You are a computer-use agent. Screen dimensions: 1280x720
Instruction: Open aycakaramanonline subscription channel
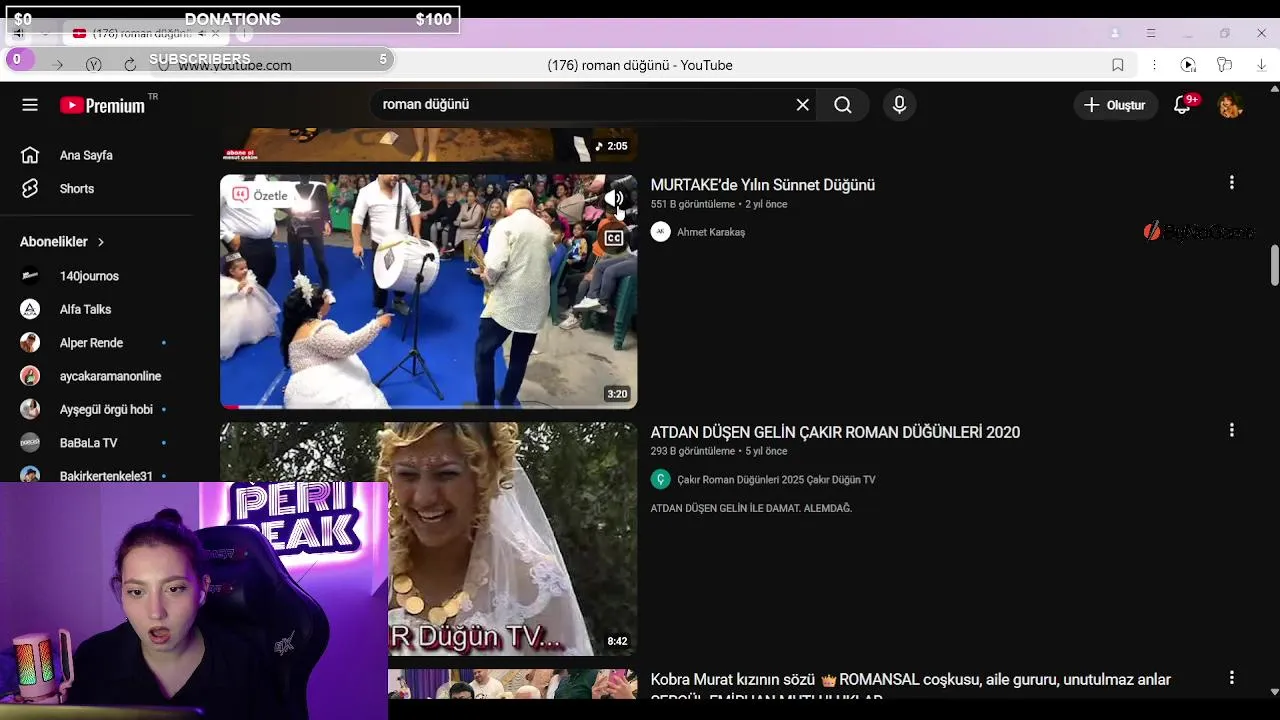(110, 376)
